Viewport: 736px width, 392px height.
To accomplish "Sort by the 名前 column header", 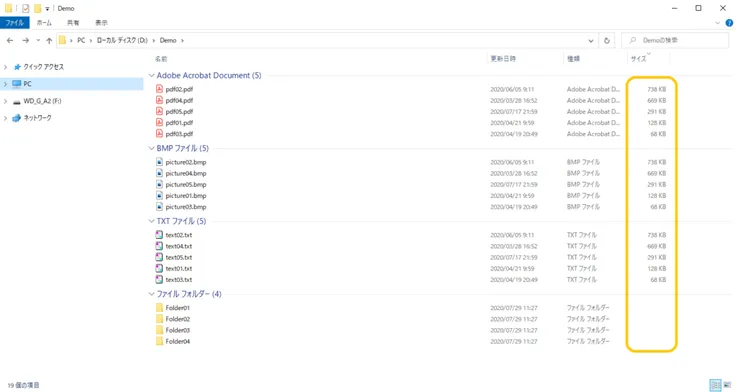I will pos(161,59).
